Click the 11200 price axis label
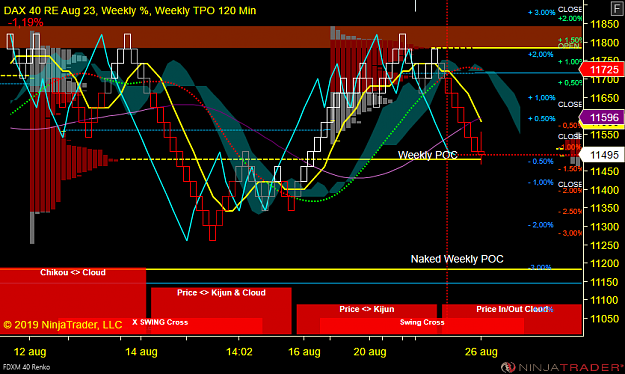 click(x=604, y=264)
